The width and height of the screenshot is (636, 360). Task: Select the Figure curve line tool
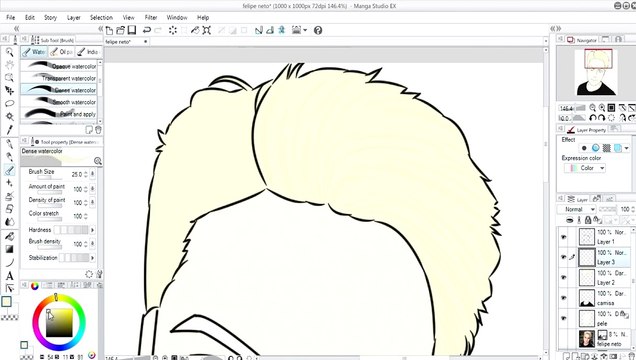click(x=9, y=262)
